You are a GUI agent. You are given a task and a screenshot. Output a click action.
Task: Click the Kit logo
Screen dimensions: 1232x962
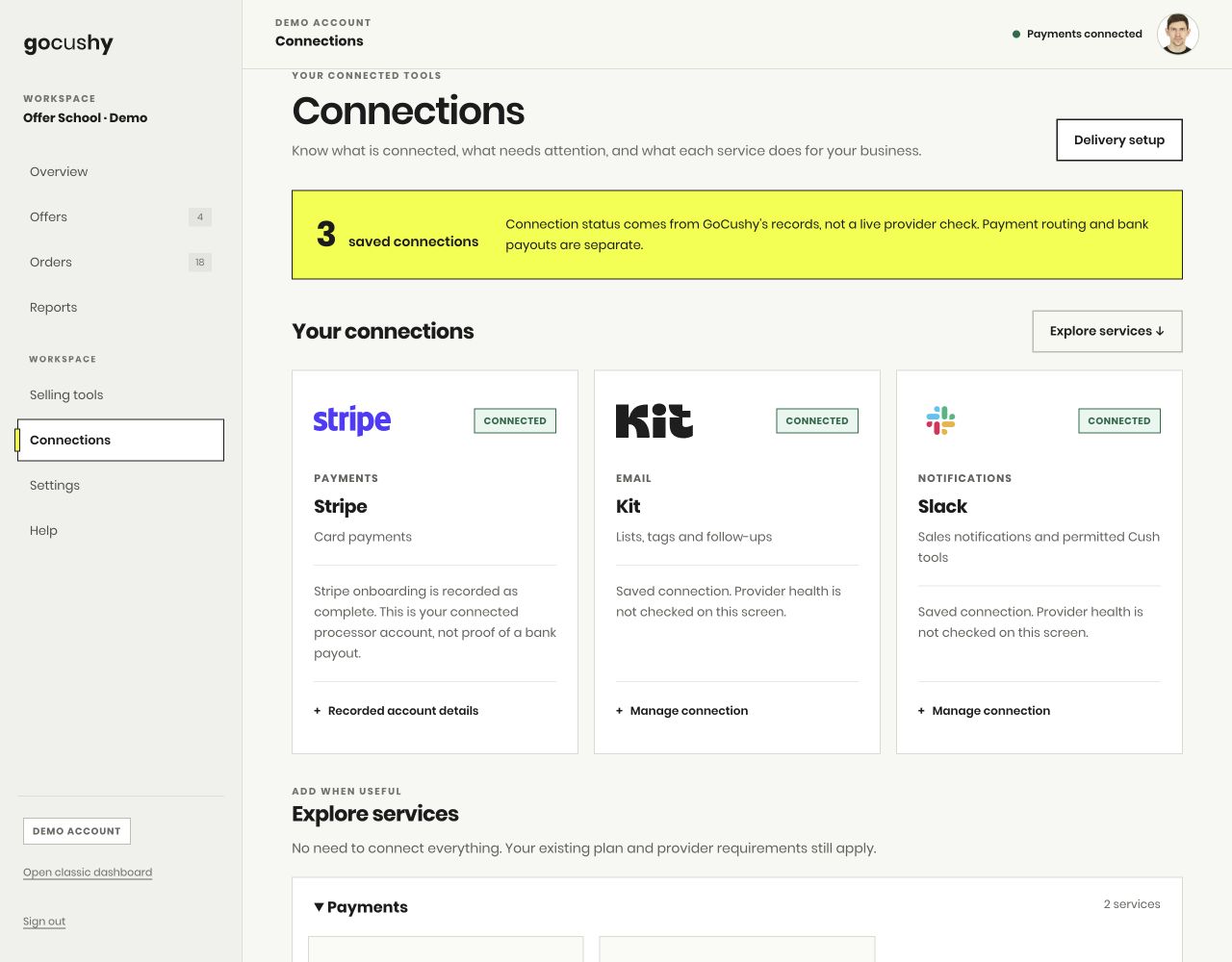pyautogui.click(x=654, y=420)
